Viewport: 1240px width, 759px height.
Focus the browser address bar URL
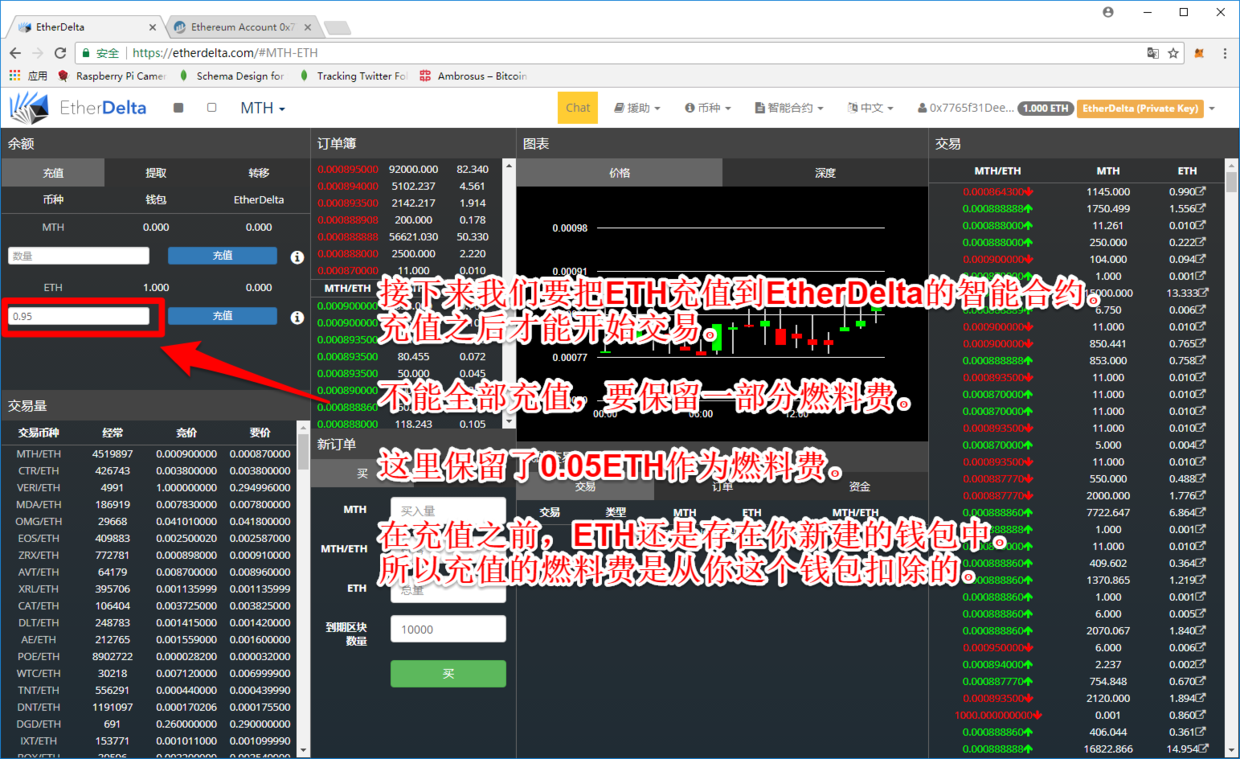(225, 53)
